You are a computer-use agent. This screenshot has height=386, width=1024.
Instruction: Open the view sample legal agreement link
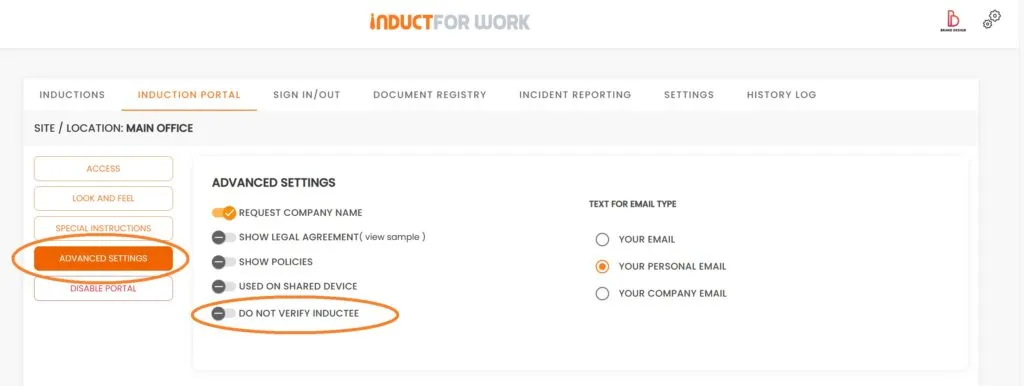[394, 237]
